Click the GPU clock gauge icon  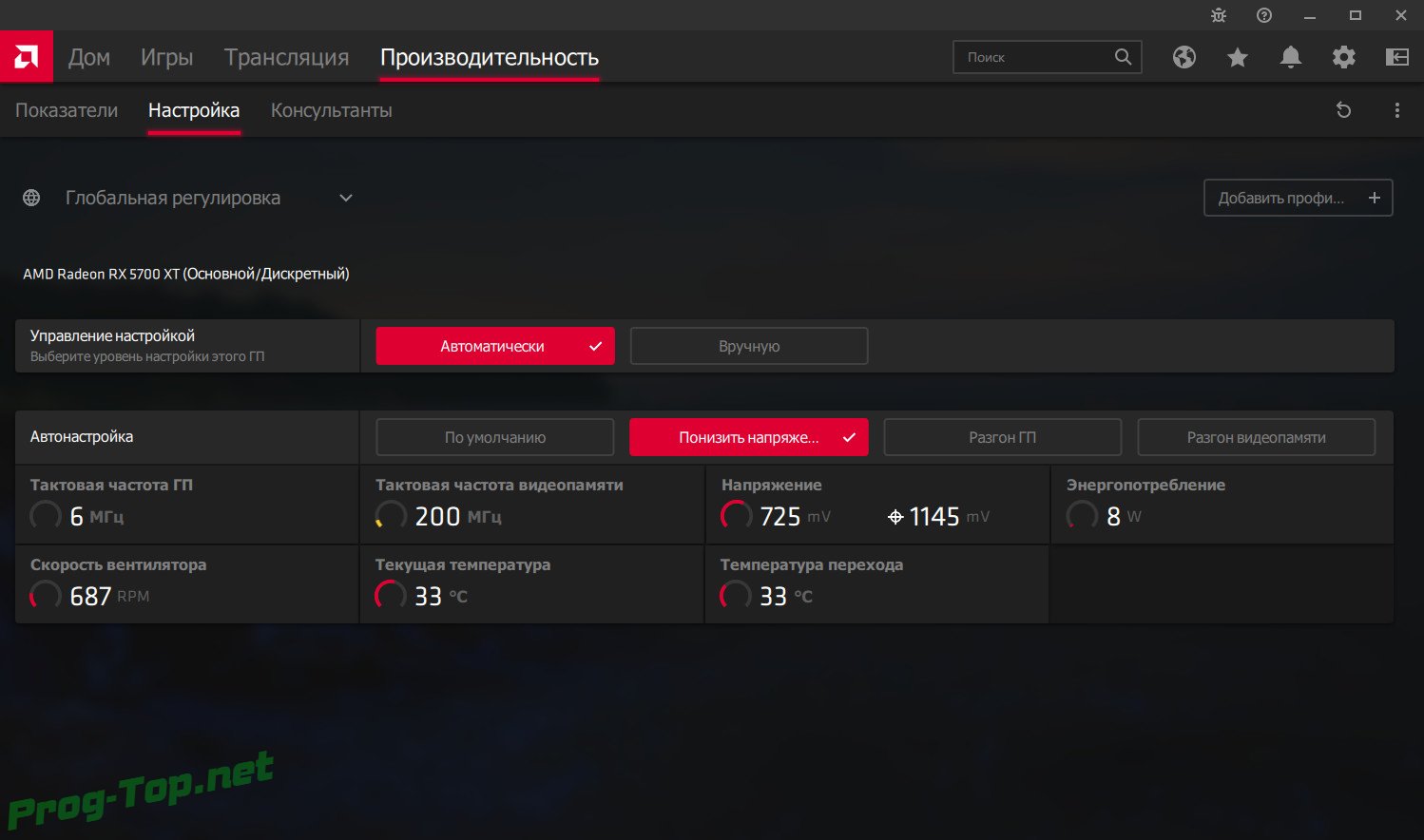point(46,516)
